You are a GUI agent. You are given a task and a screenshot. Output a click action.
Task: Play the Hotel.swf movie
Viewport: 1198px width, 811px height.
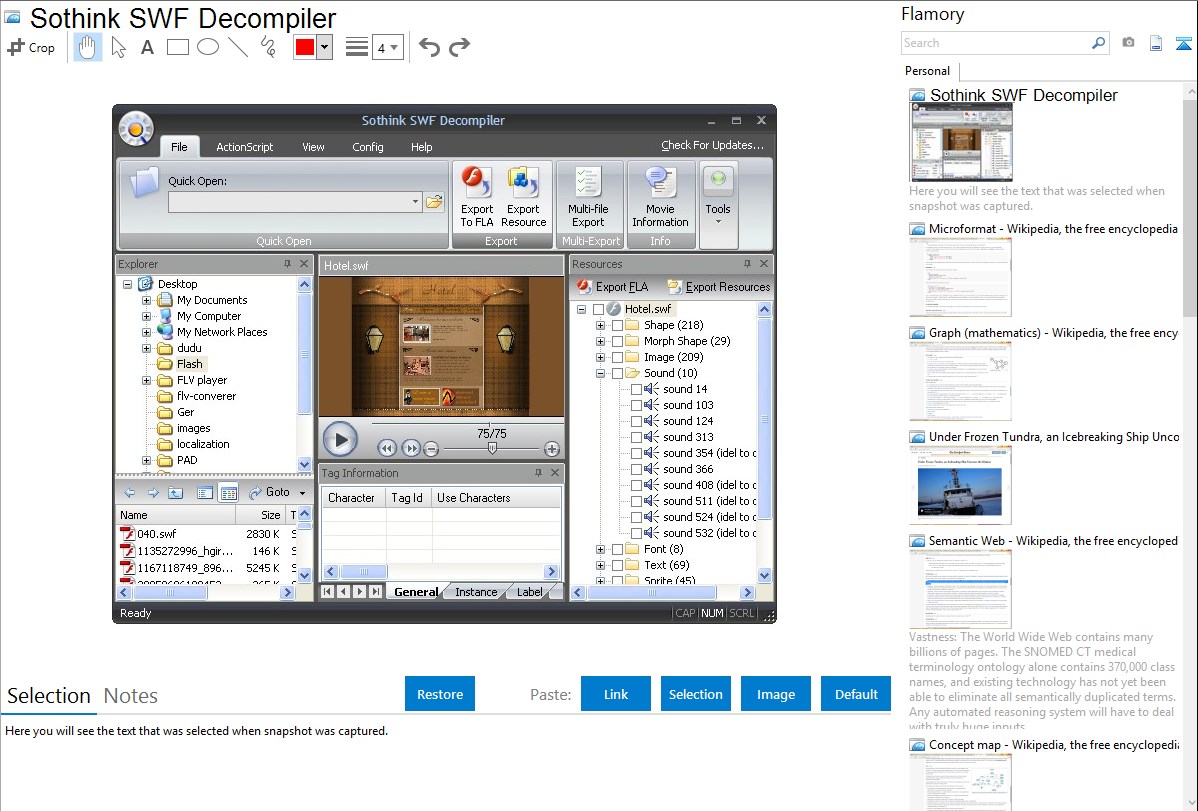pyautogui.click(x=340, y=440)
